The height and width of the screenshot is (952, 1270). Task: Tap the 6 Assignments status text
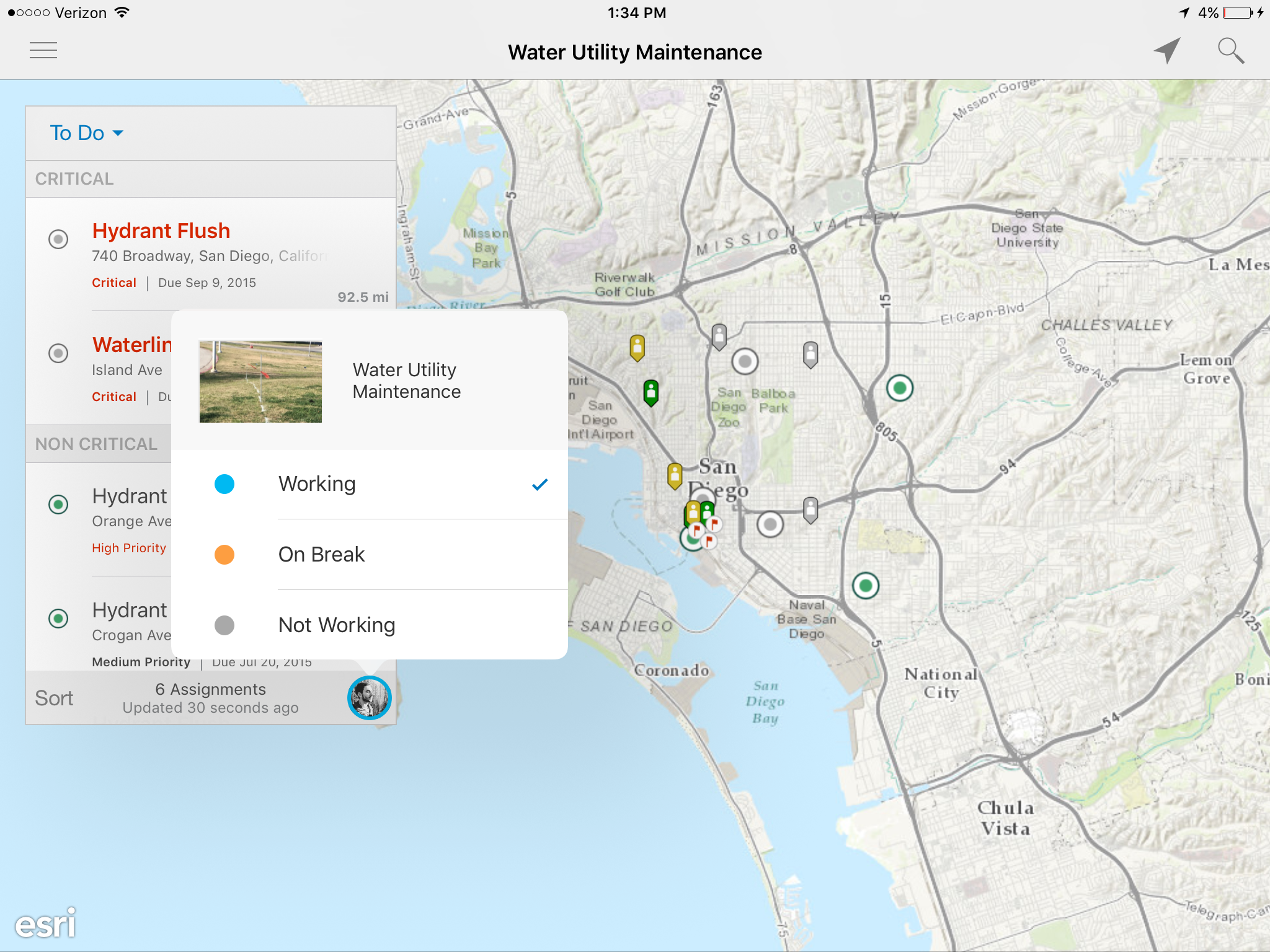[x=210, y=689]
